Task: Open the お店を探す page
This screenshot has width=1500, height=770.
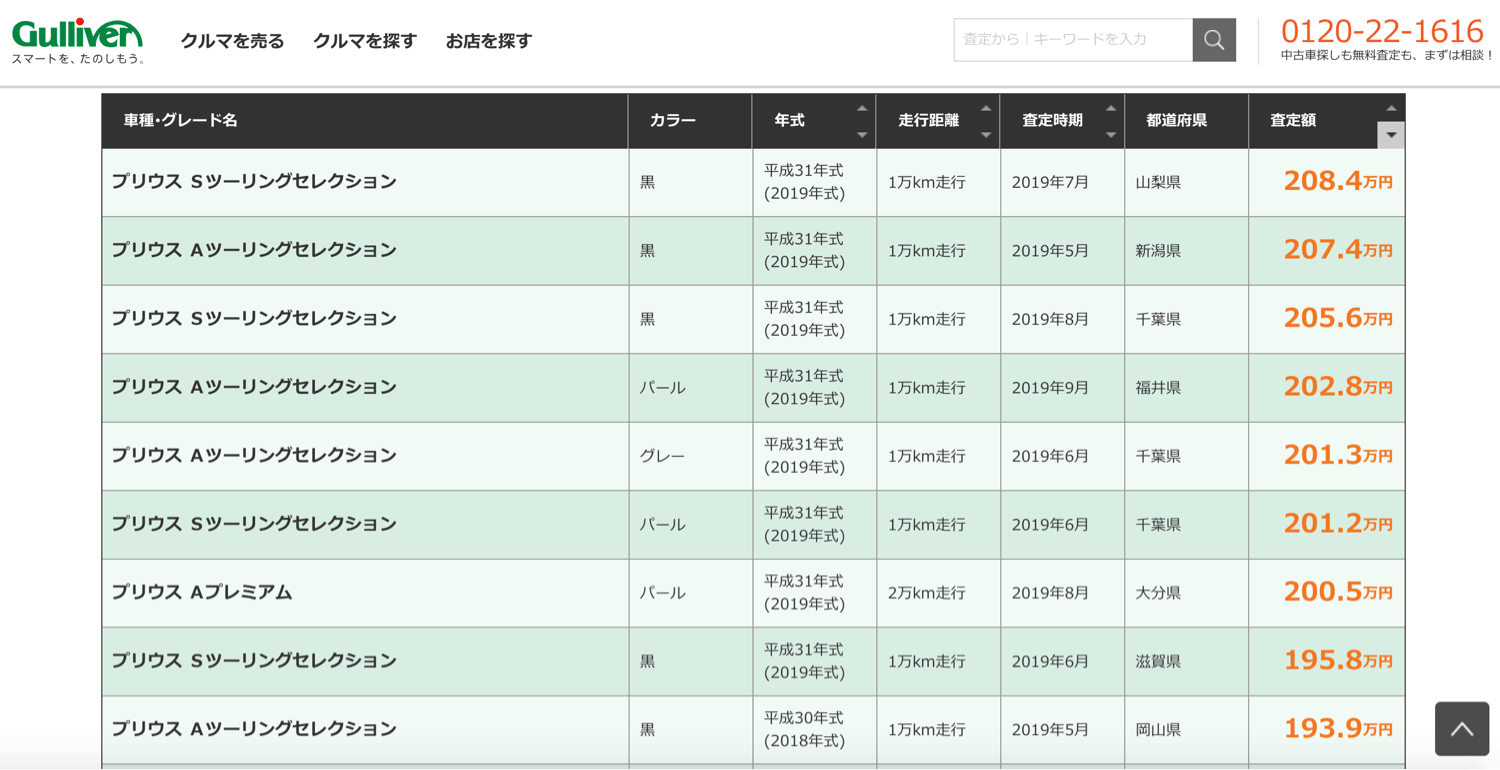Action: [x=487, y=41]
